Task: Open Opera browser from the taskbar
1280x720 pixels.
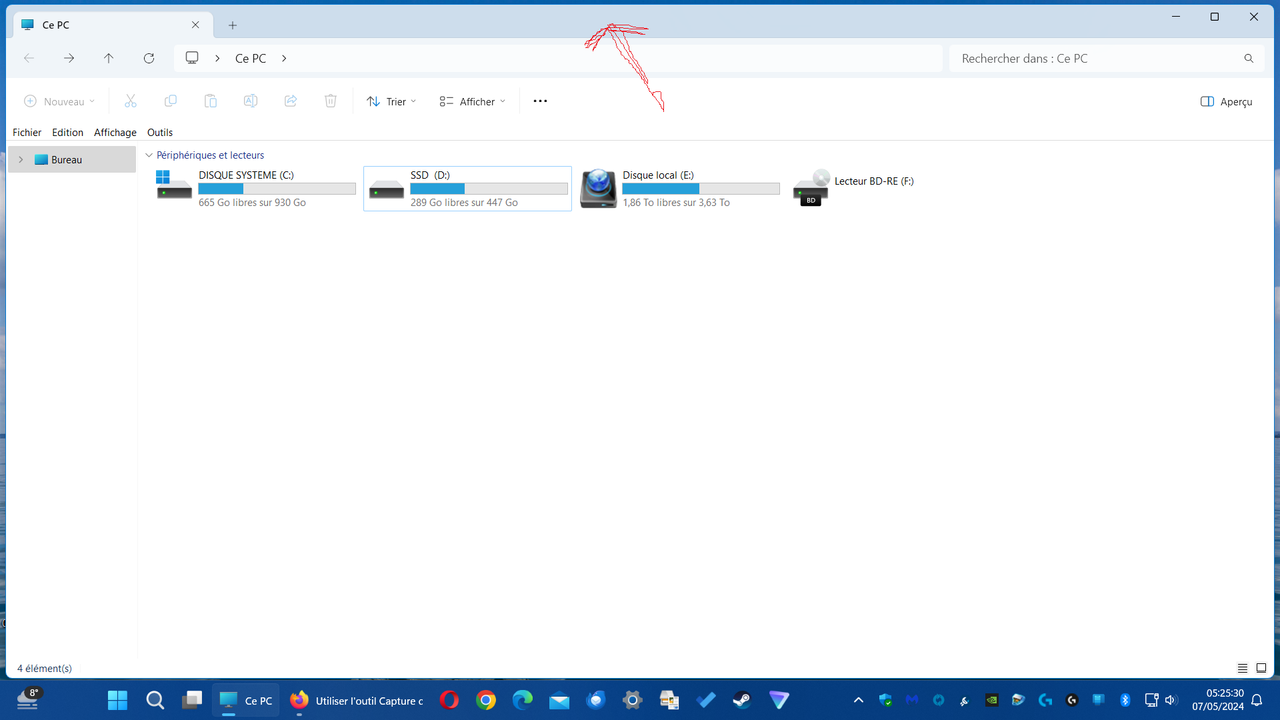Action: (x=449, y=700)
